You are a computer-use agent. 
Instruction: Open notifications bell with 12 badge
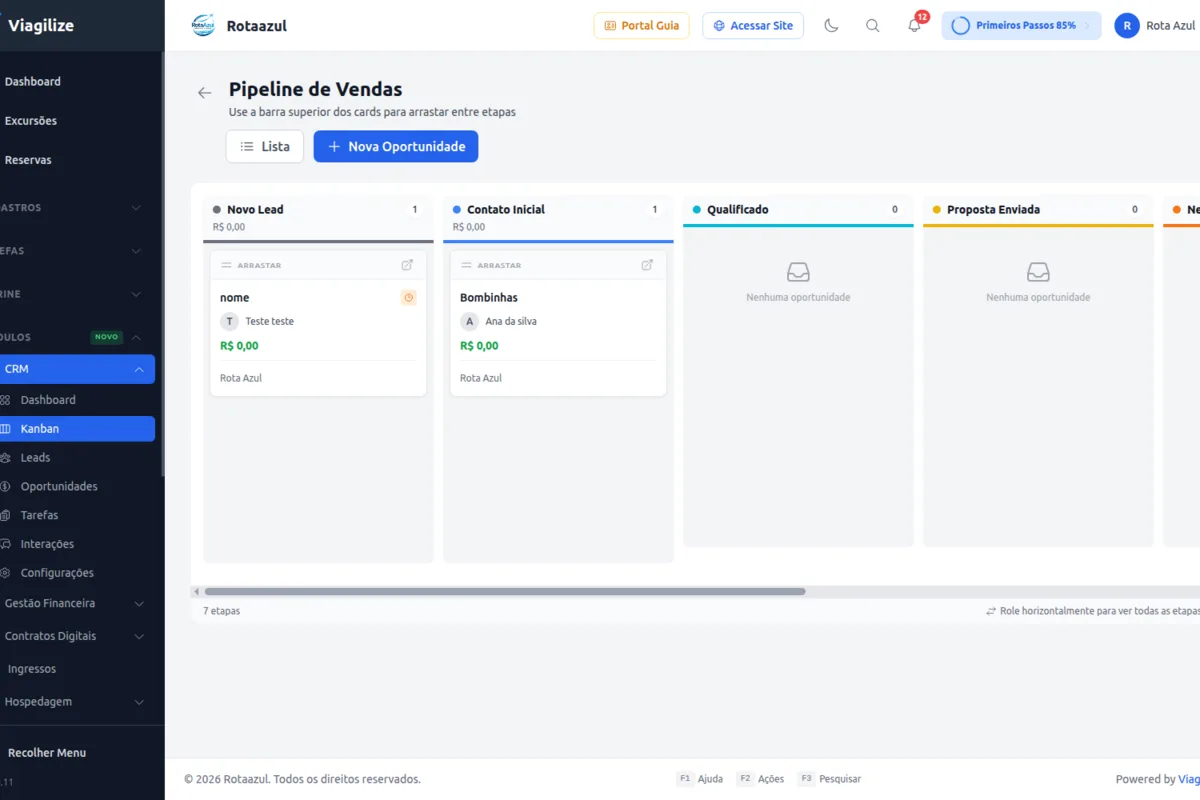915,25
